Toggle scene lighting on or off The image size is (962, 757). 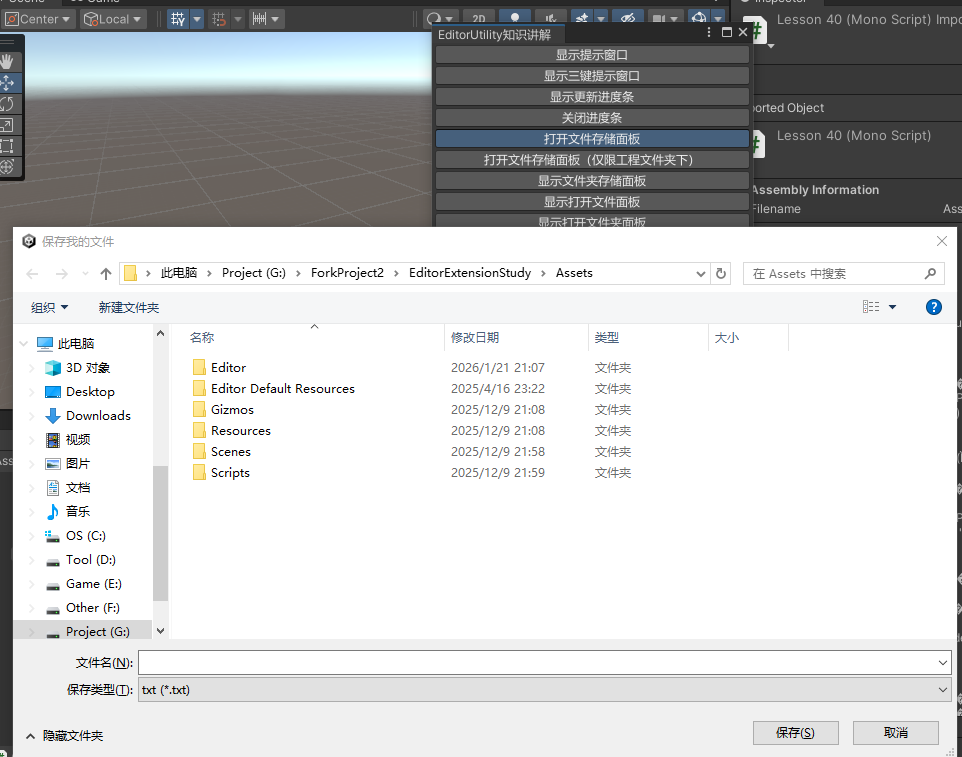point(515,19)
